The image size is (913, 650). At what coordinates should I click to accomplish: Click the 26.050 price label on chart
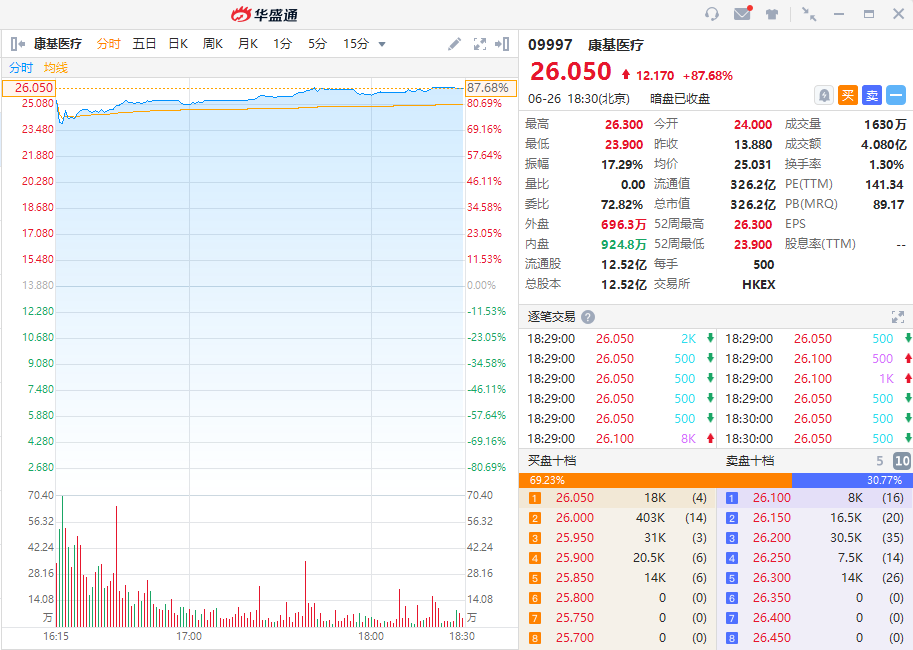[29, 88]
